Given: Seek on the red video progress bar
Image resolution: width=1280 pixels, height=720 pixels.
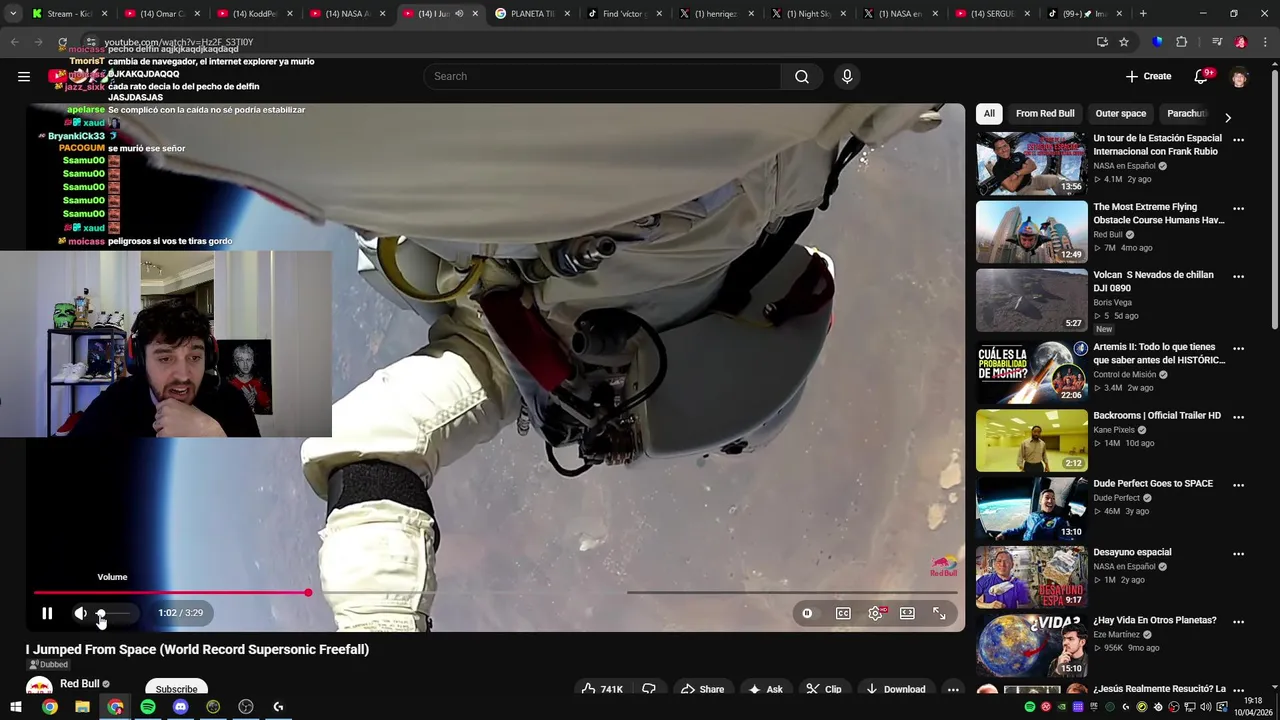Looking at the screenshot, I should 495,593.
